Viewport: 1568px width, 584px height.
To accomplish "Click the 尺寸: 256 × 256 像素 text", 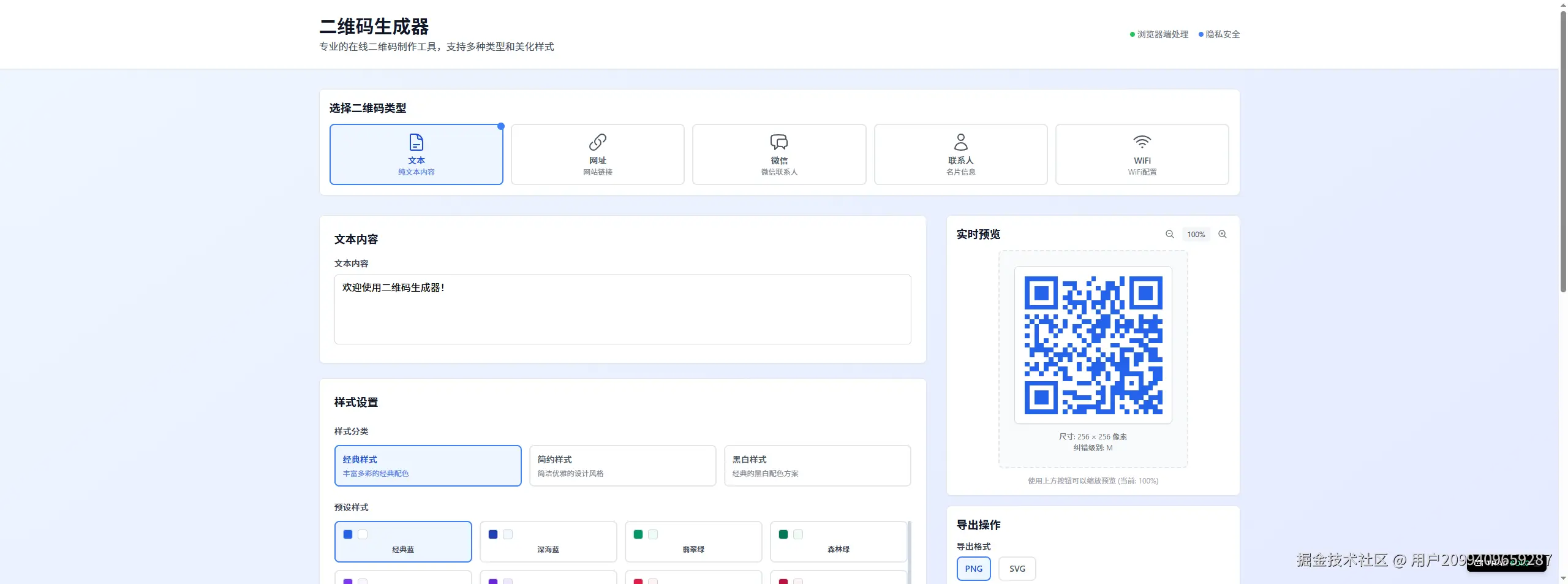I will [x=1093, y=437].
